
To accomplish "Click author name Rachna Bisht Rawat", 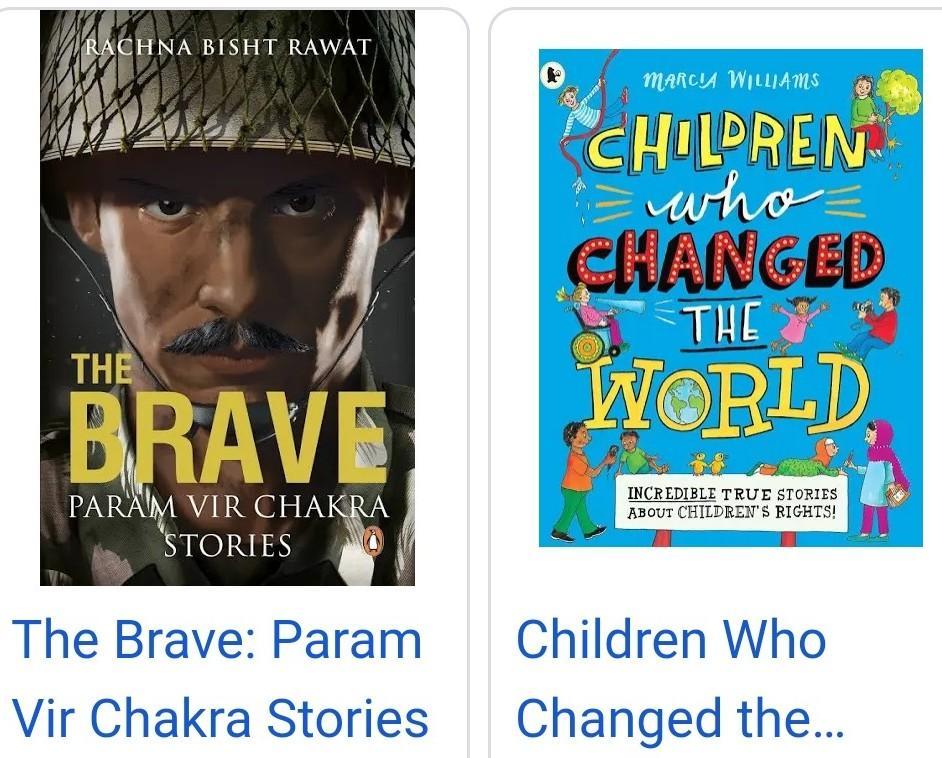I will click(228, 47).
